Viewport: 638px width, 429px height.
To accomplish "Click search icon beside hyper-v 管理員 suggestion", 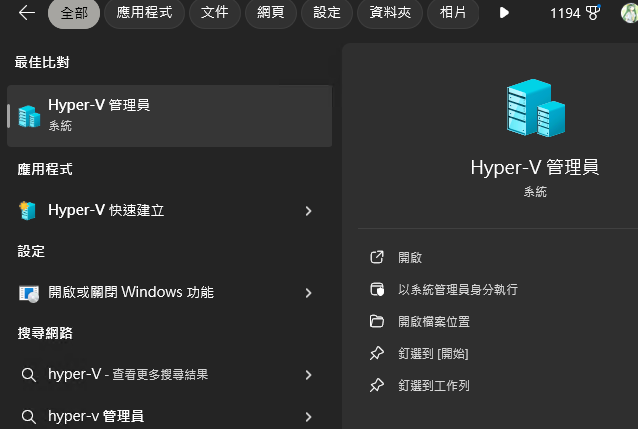I will point(28,416).
